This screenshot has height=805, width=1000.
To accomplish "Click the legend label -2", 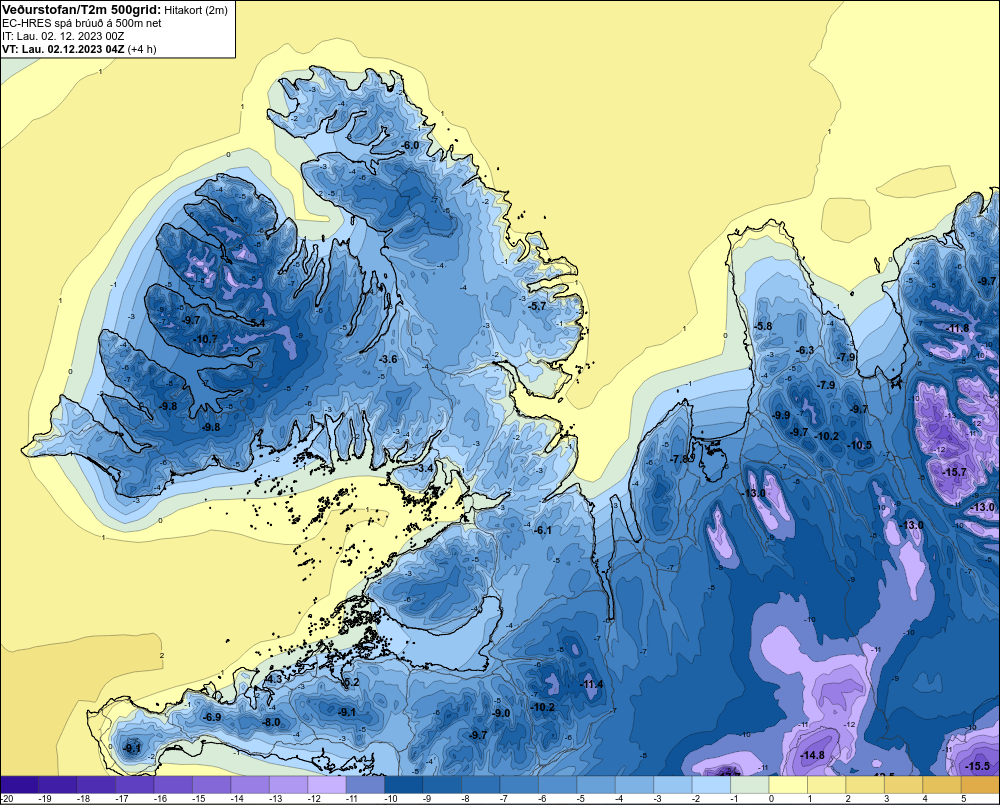I will (x=698, y=799).
